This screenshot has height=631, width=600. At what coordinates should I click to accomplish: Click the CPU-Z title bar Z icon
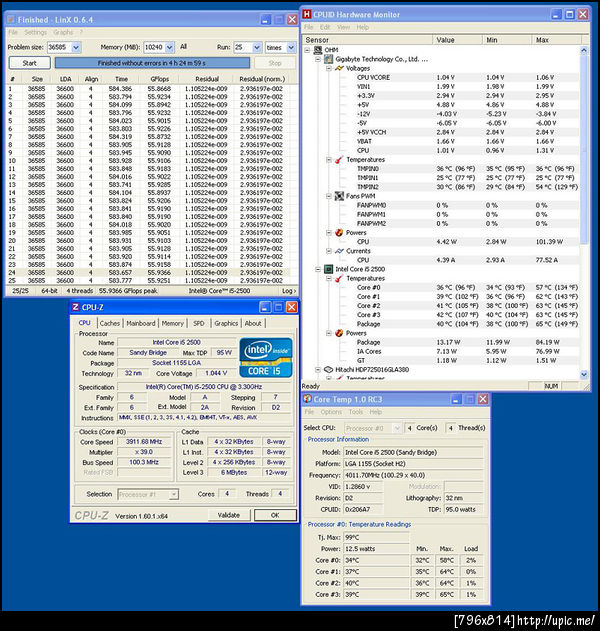(75, 307)
